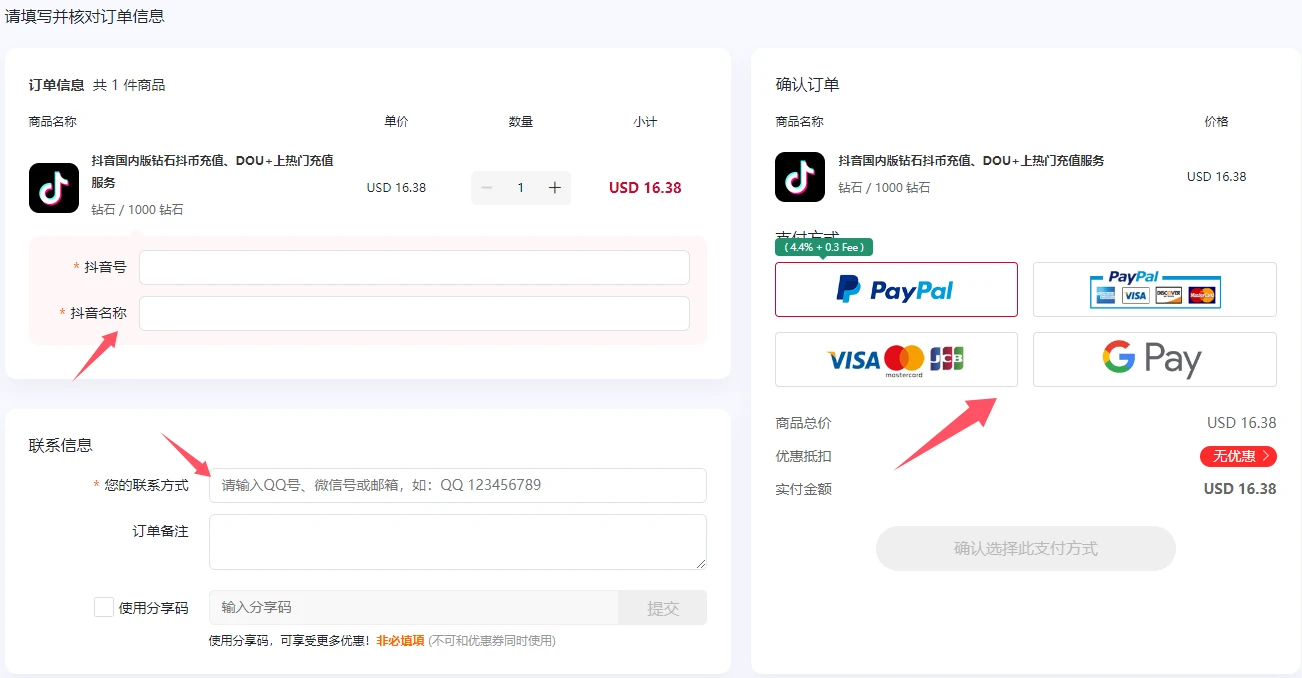Select Google Pay as the payment method
1302x678 pixels.
[x=1154, y=359]
